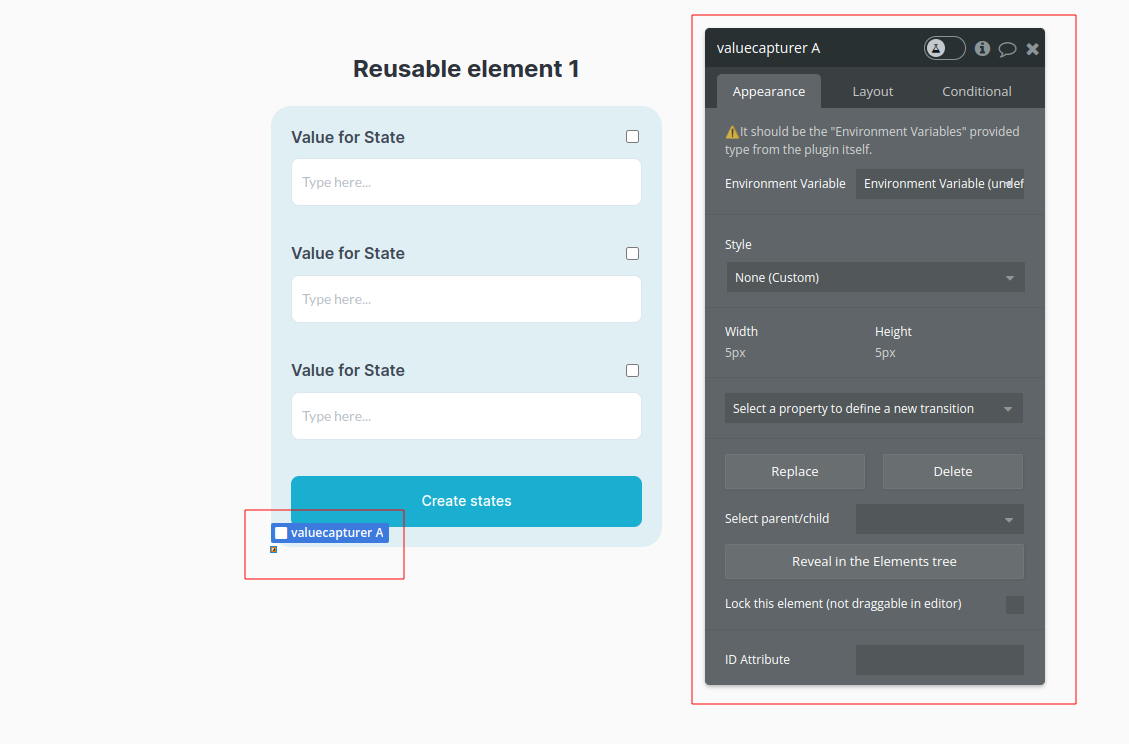Check the first Value for State checkbox

tap(632, 137)
